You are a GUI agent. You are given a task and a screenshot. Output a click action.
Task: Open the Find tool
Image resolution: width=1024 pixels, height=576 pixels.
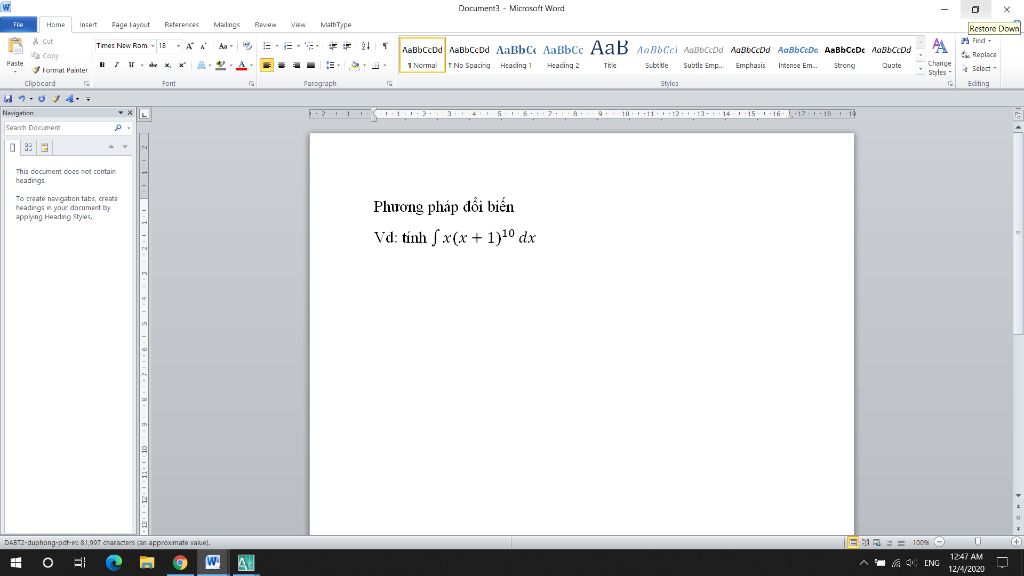976,40
